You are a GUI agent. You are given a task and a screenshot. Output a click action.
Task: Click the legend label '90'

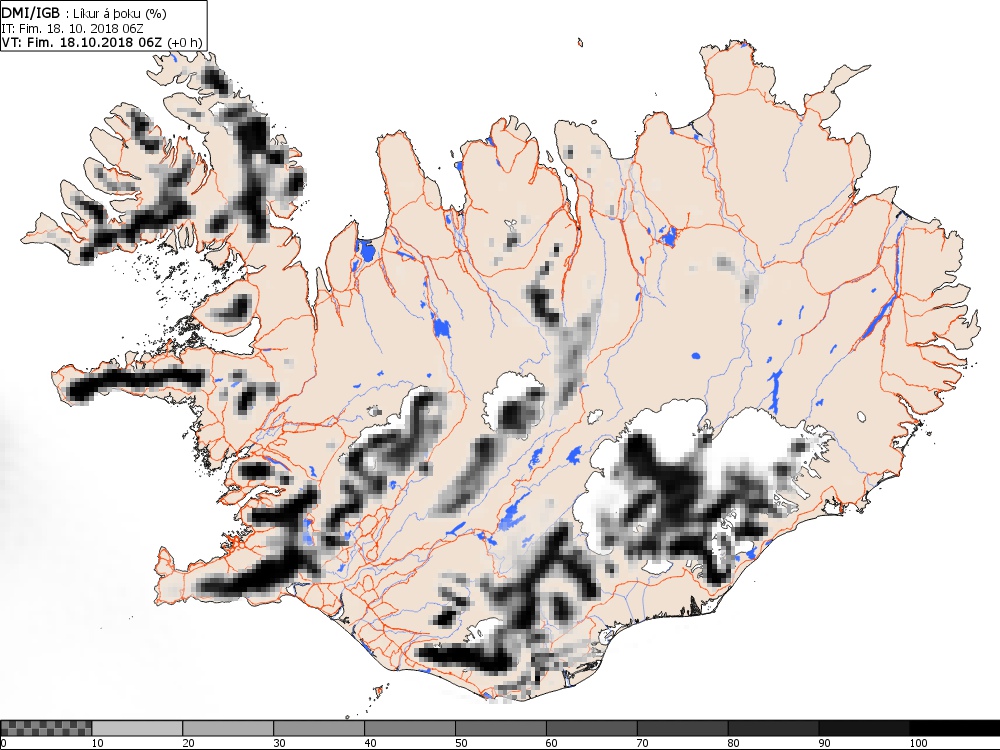[x=825, y=743]
